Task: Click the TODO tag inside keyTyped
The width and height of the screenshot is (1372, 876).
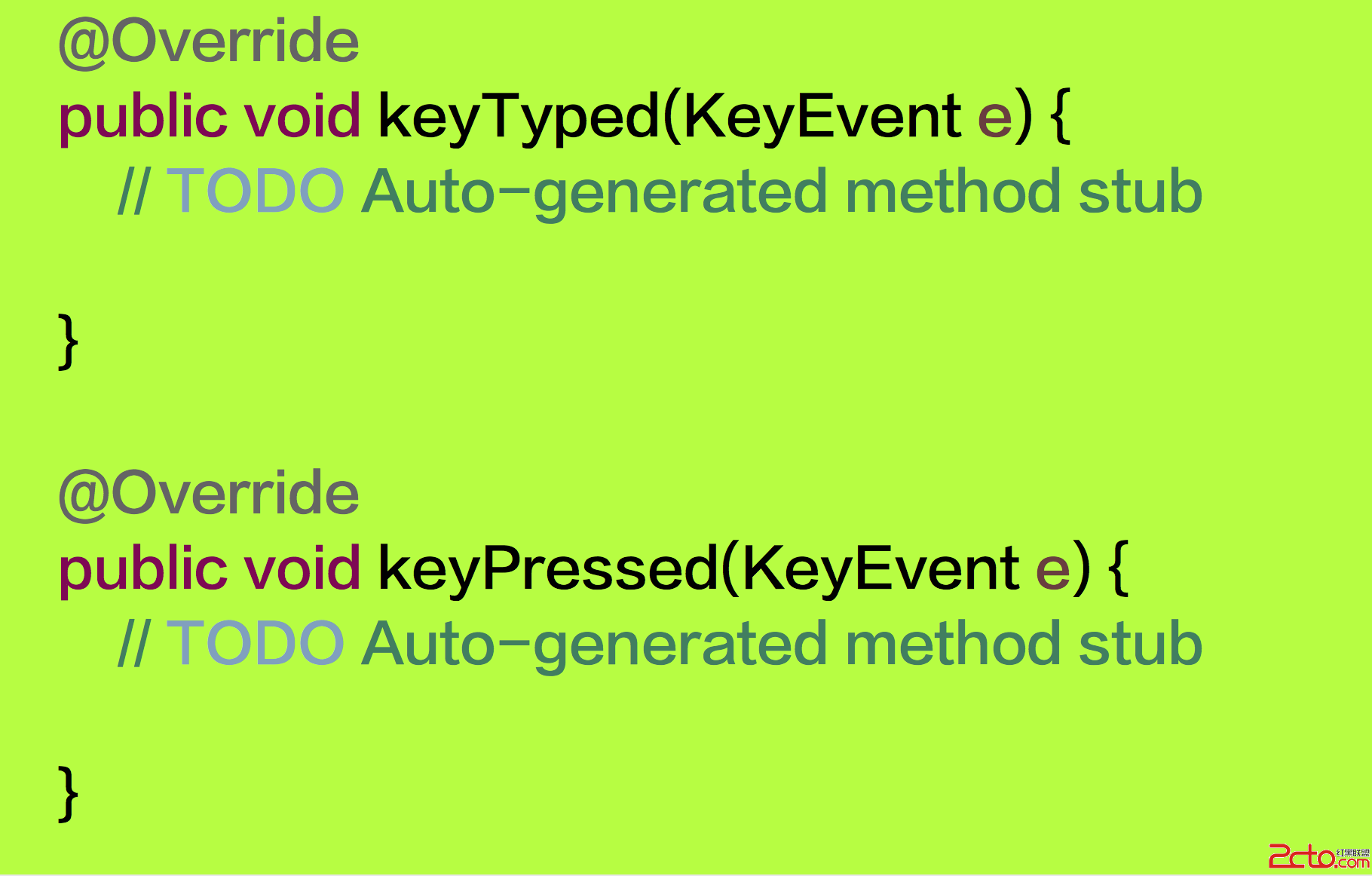Action: (x=256, y=191)
